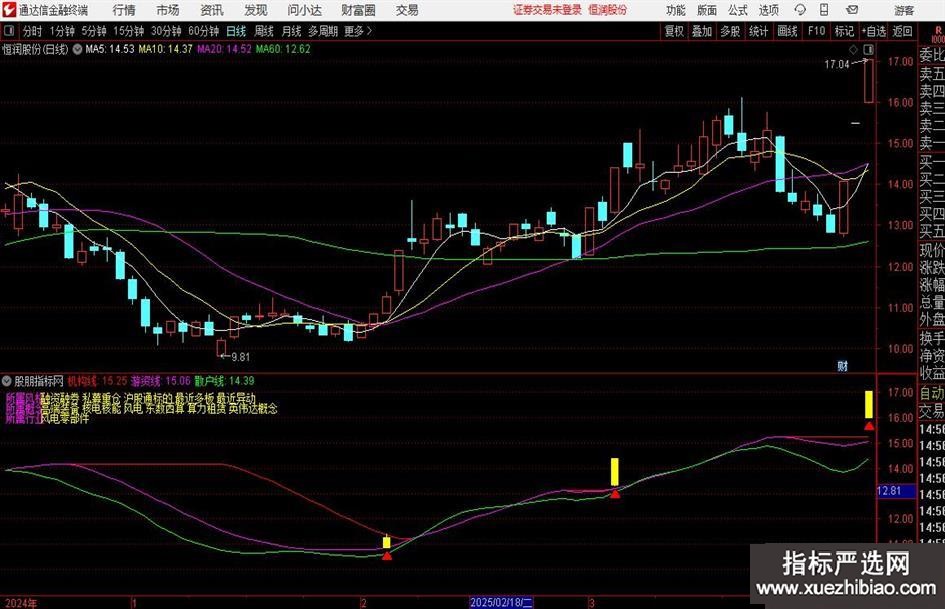The width and height of the screenshot is (945, 609).
Task: Click the MA10: 14.37 label
Action: 165,49
